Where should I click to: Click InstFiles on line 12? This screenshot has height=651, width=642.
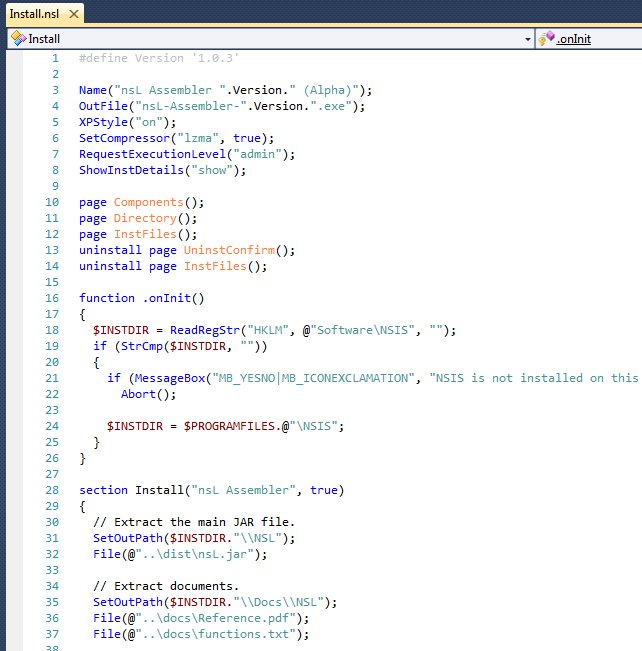(145, 234)
